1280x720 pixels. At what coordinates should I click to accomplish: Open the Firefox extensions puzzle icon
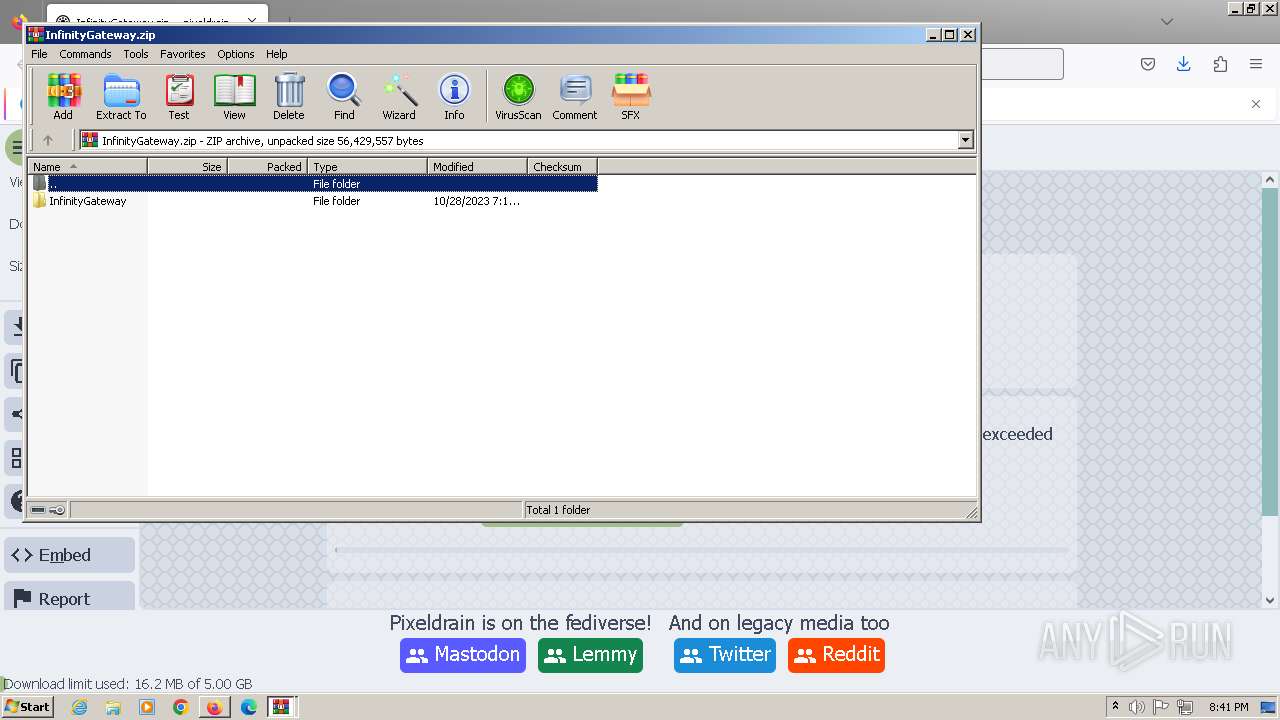[1220, 64]
